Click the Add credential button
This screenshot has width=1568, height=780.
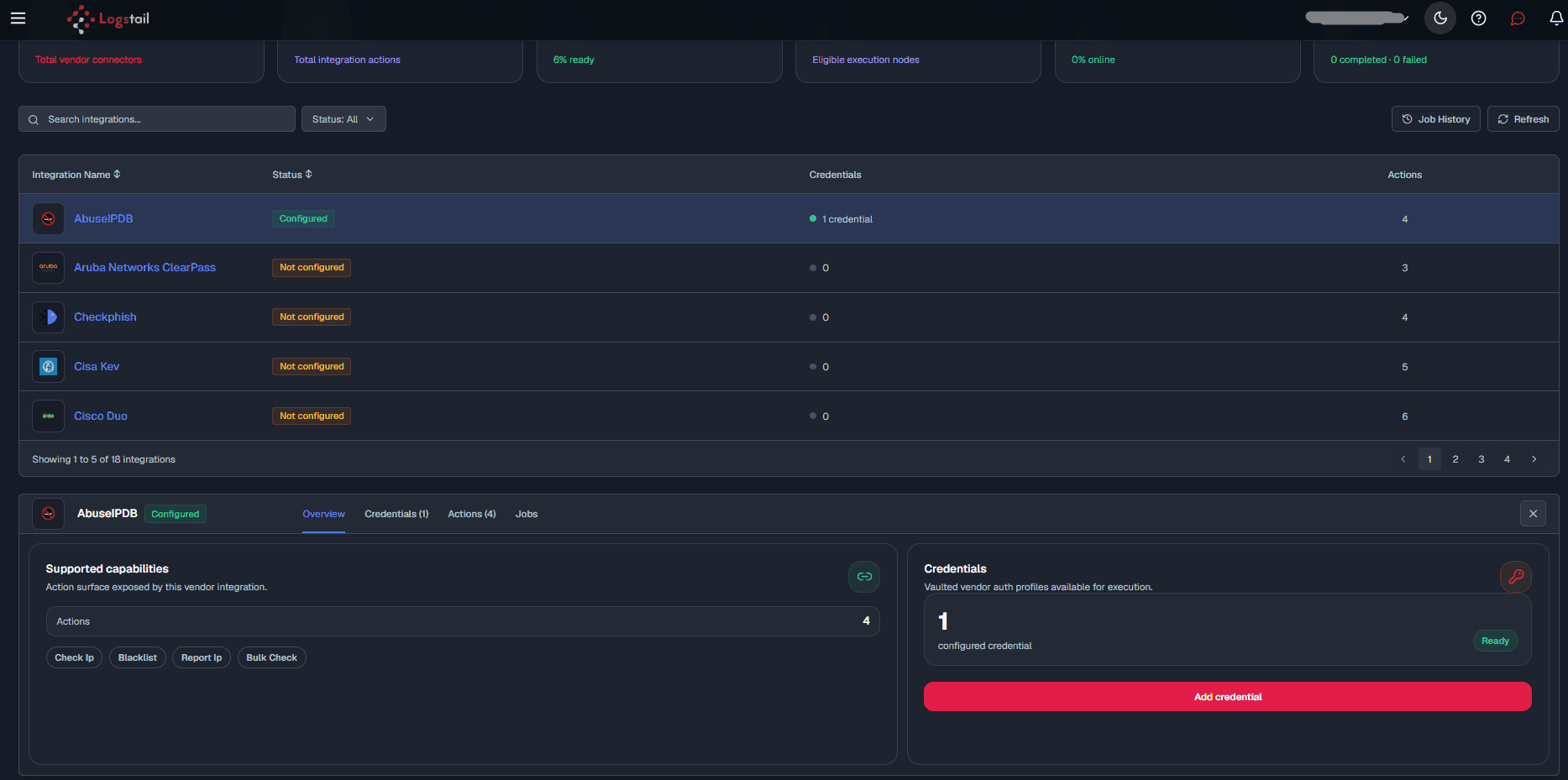coord(1228,697)
